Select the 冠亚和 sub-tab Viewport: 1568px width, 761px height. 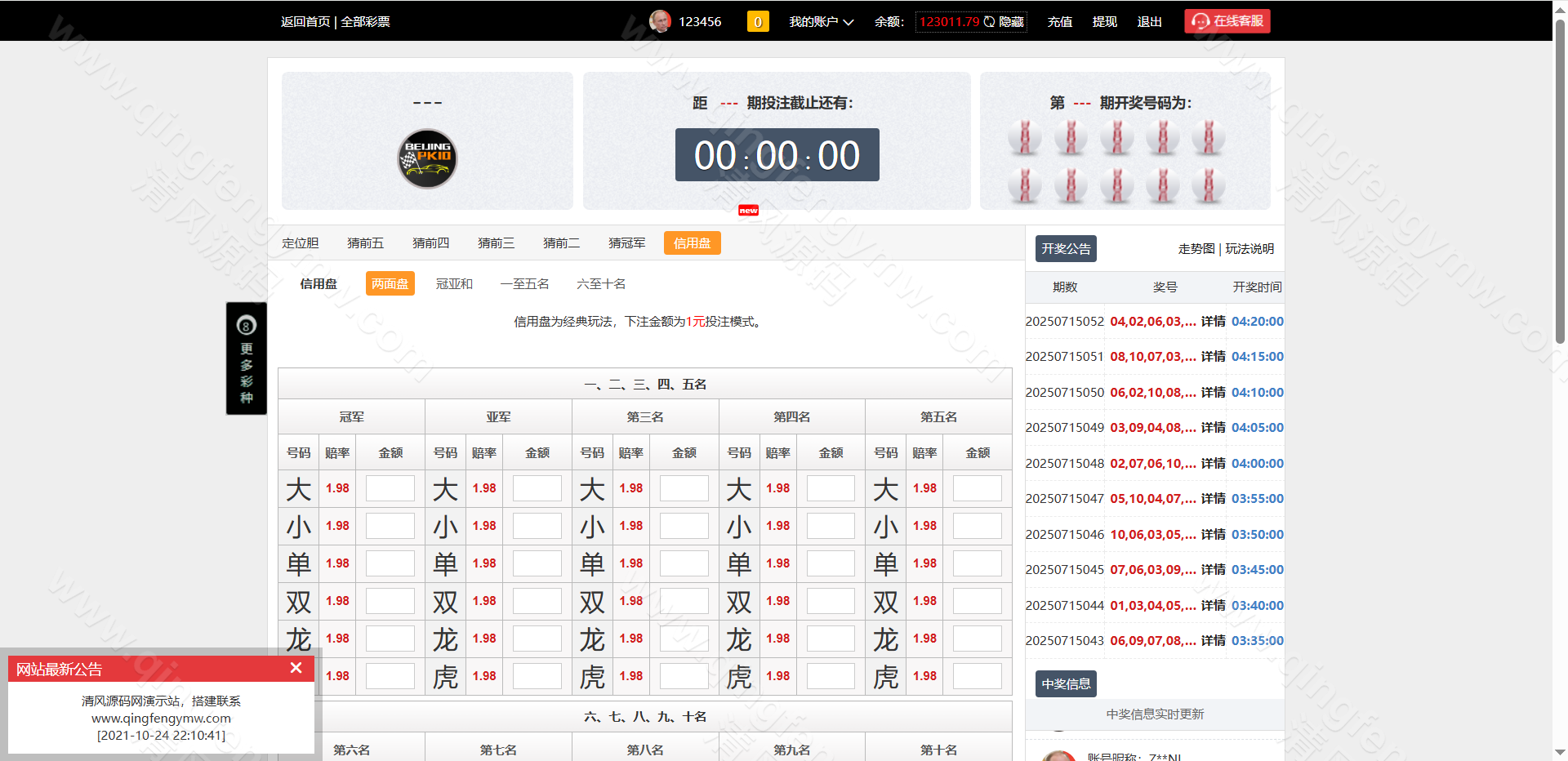tap(454, 284)
